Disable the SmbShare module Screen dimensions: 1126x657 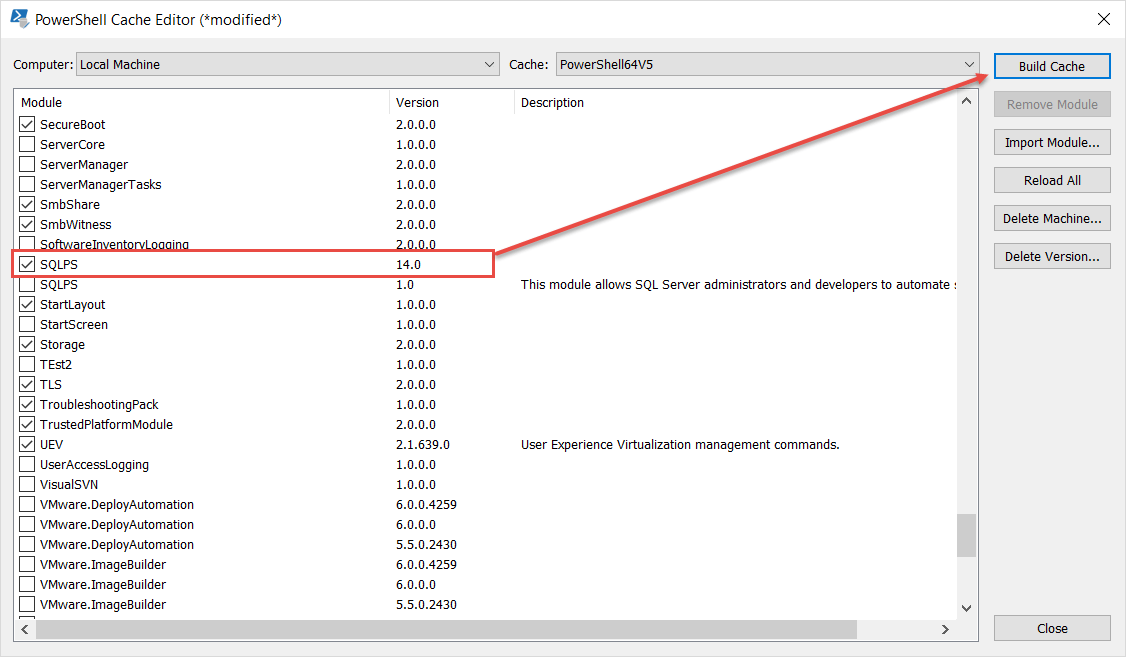pyautogui.click(x=26, y=204)
